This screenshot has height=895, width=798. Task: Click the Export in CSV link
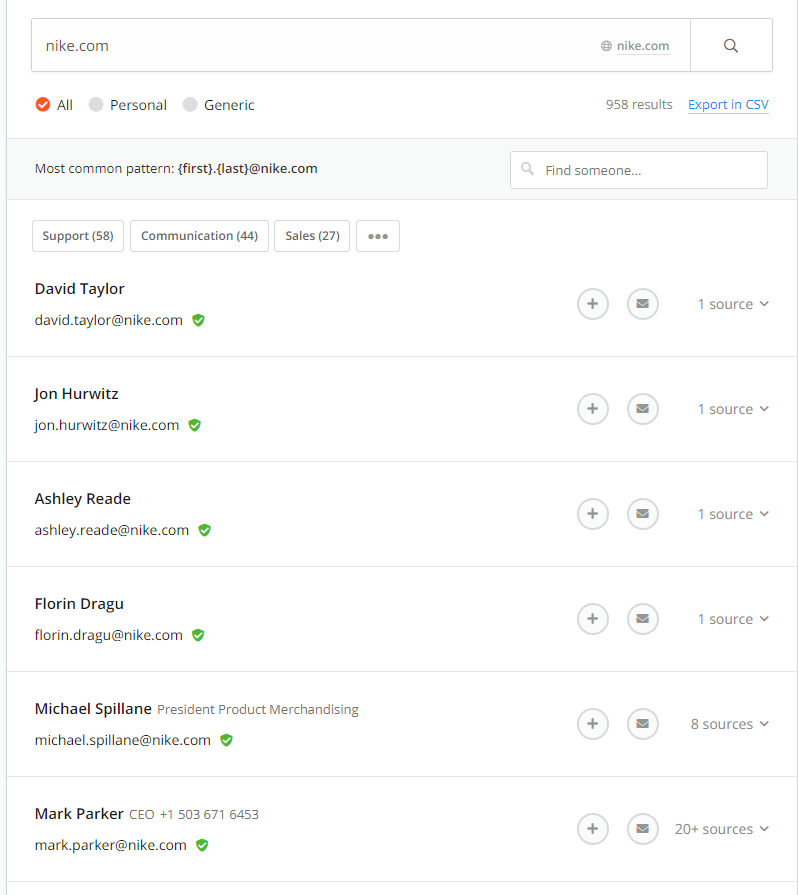point(728,105)
